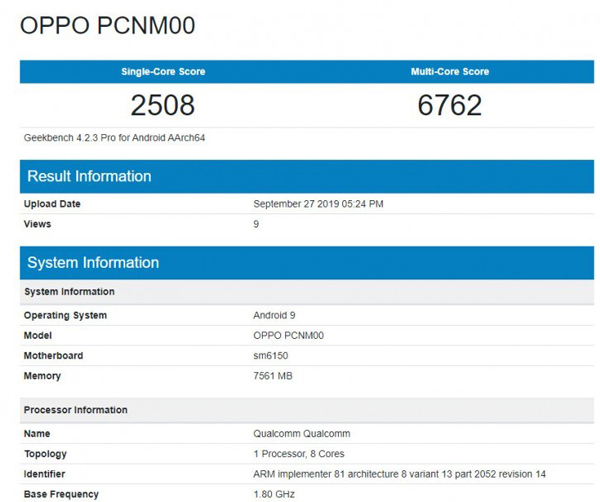
Task: Select the 7561 MB memory value
Action: pos(273,376)
